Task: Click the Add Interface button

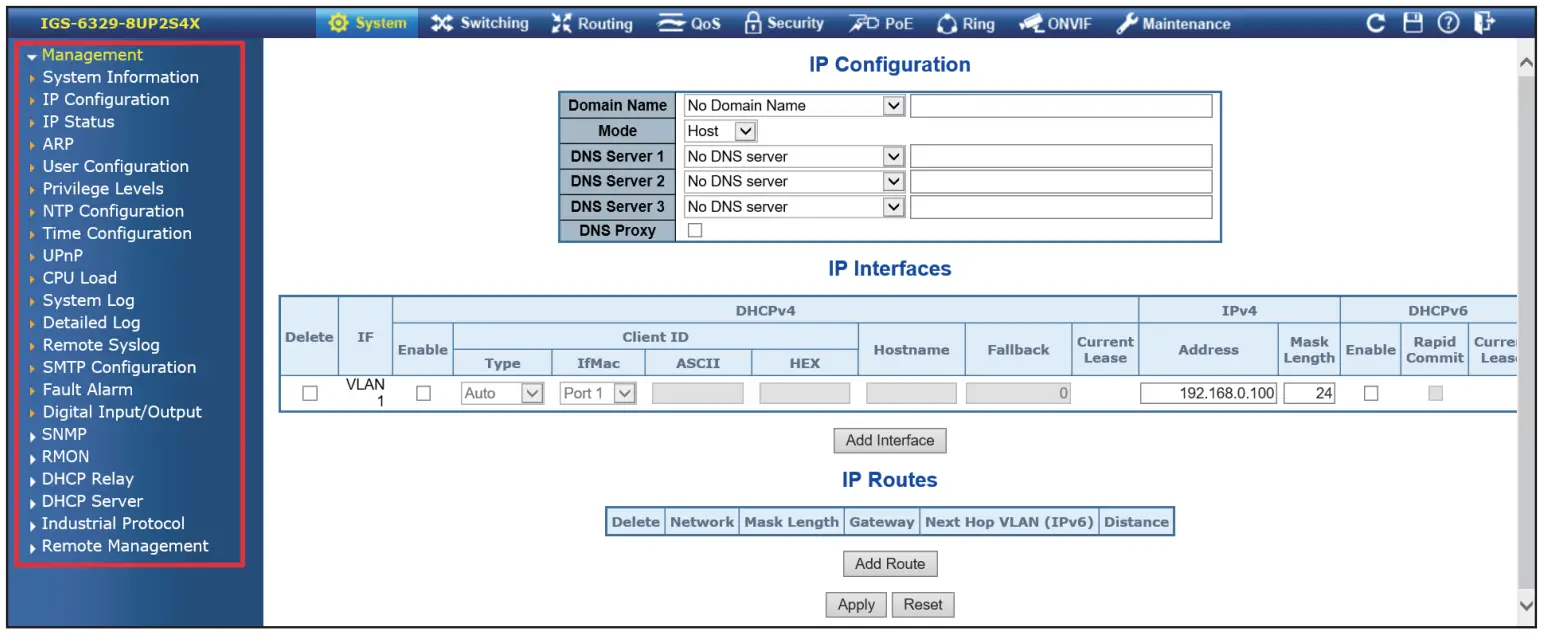Action: [890, 440]
